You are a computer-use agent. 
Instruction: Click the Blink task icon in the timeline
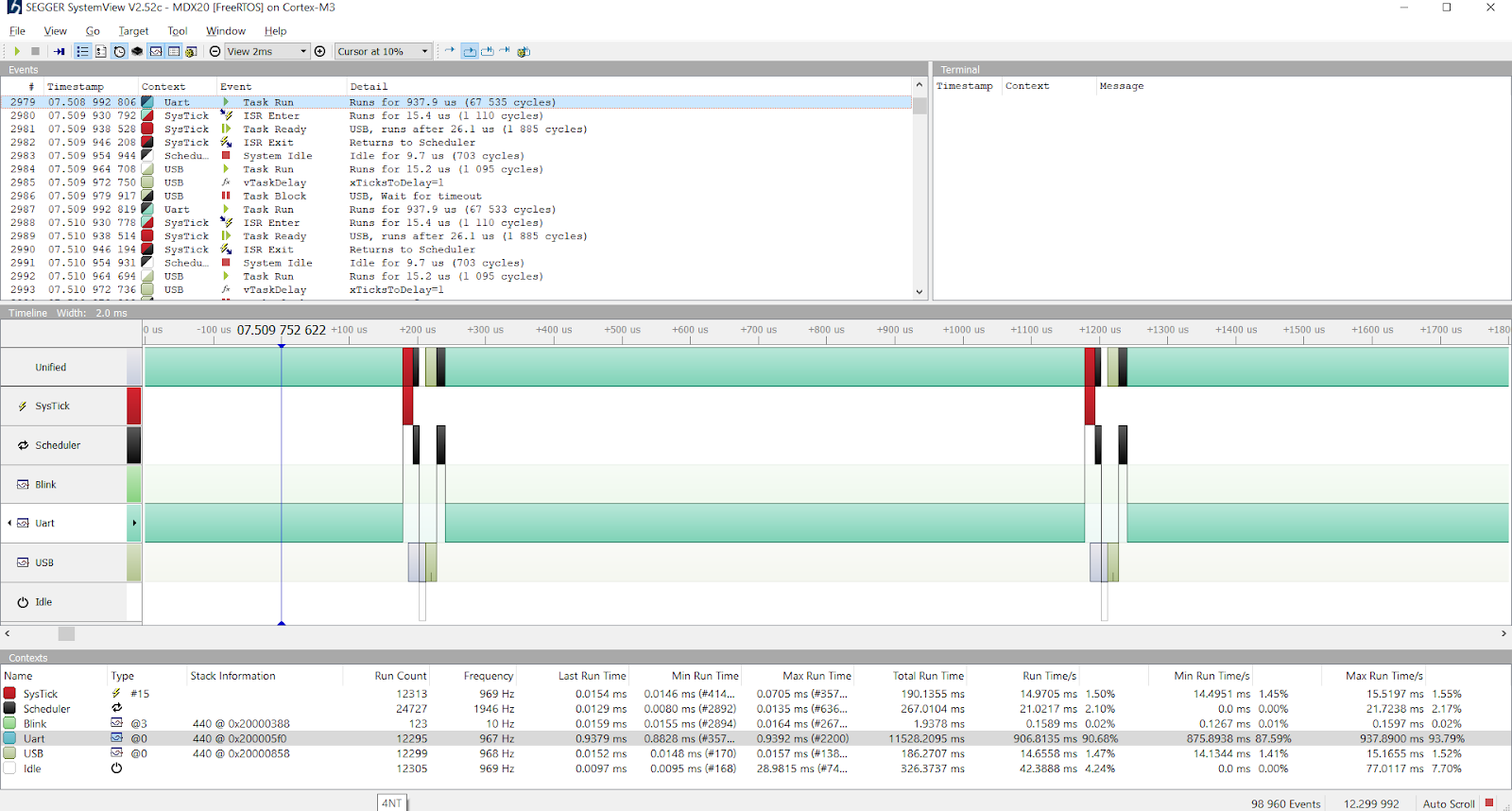[x=23, y=485]
